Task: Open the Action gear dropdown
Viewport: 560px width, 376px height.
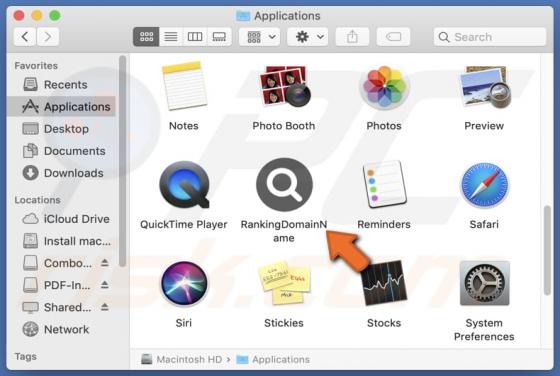Action: click(308, 37)
